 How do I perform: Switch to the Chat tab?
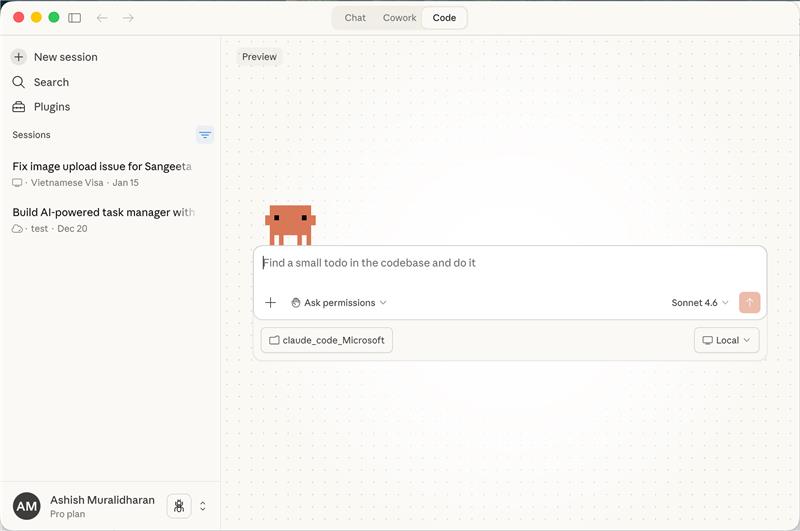(x=355, y=18)
